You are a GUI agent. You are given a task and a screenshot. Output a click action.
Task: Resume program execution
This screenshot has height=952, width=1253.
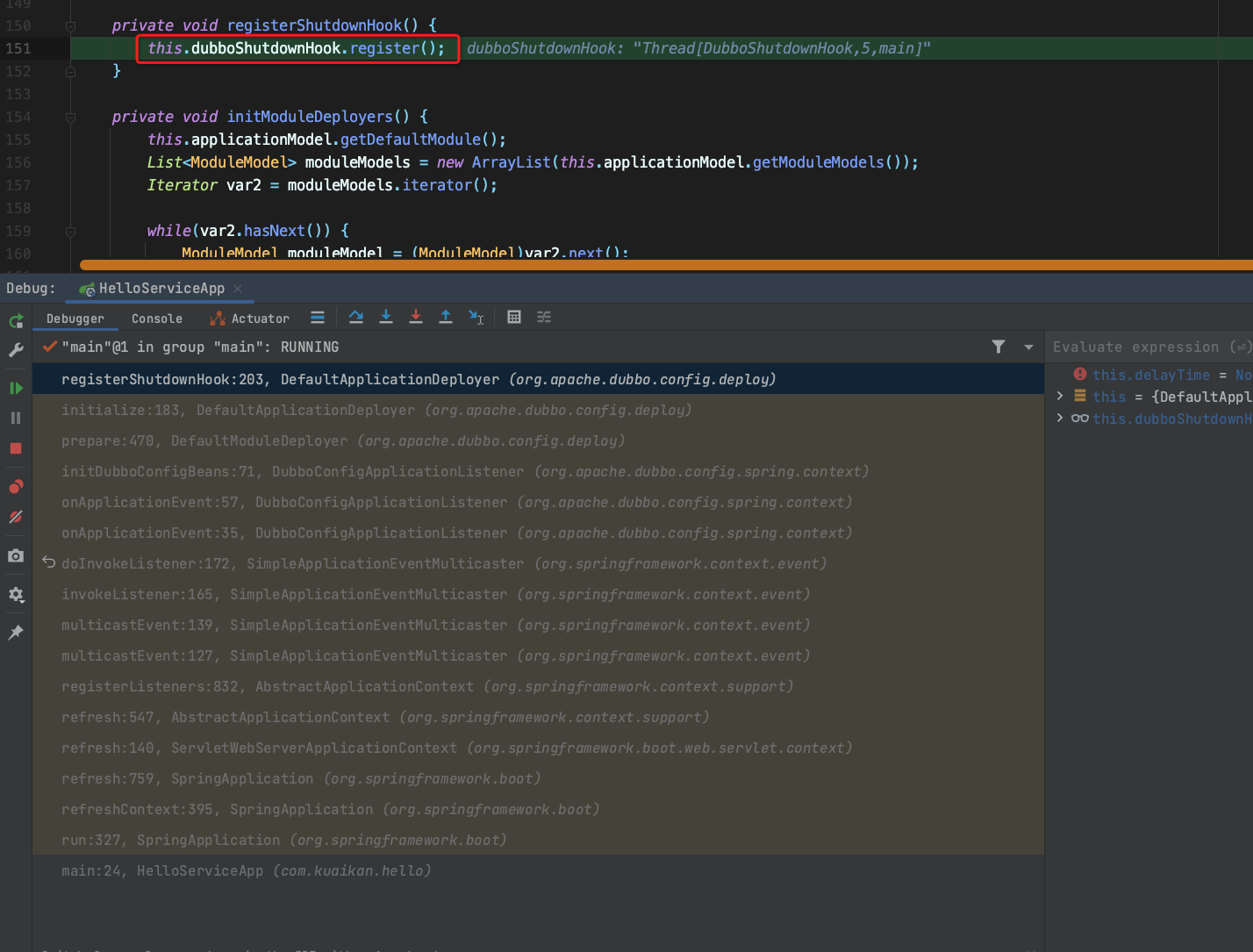[x=14, y=387]
